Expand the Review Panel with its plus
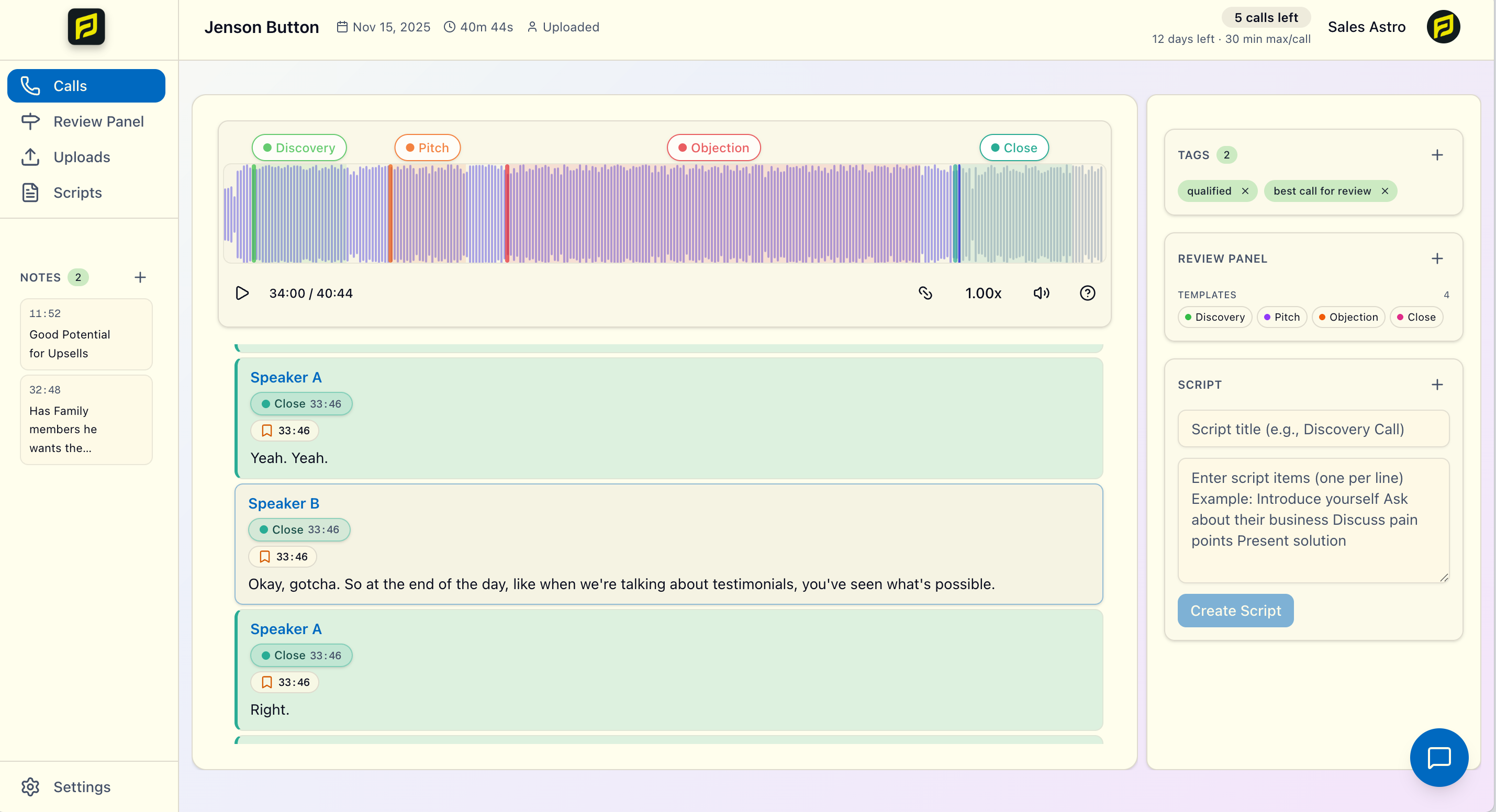 pos(1437,258)
